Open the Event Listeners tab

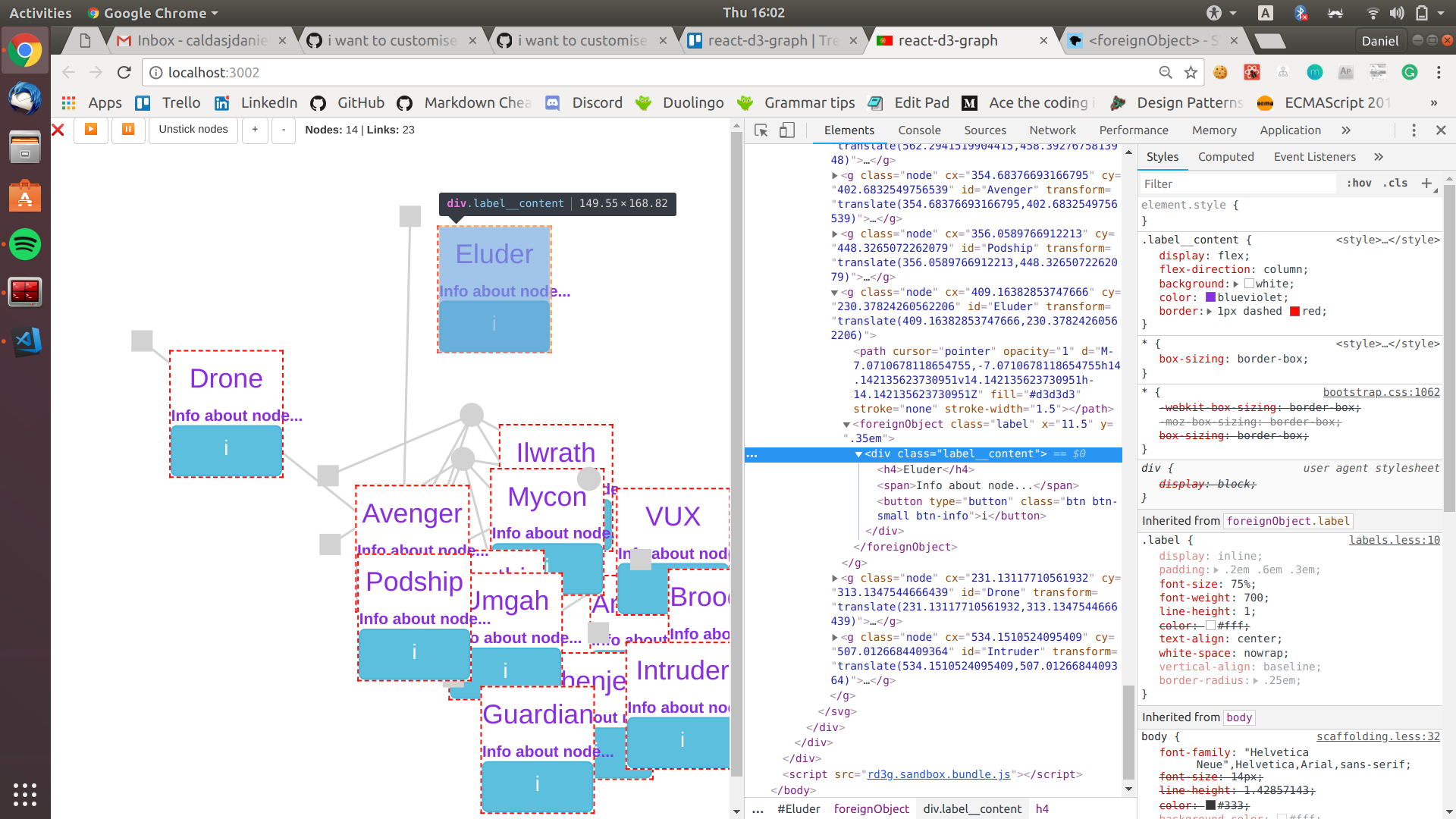[x=1315, y=157]
